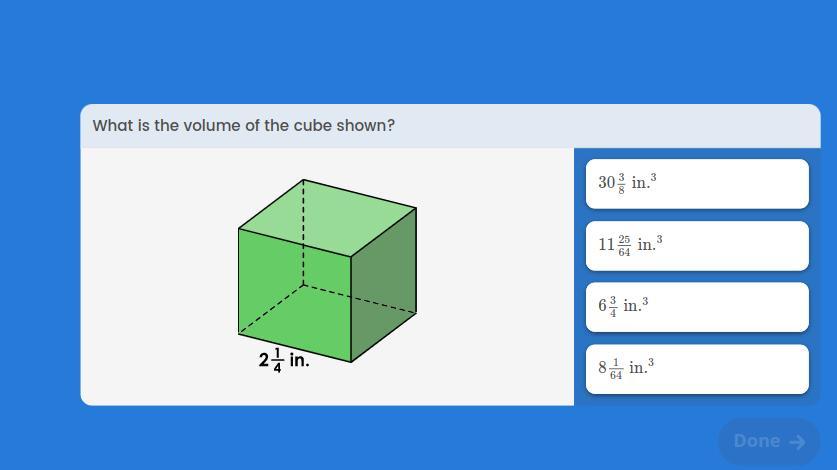The width and height of the screenshot is (837, 470).
Task: Click the front bottom edge of cube
Action: click(295, 347)
